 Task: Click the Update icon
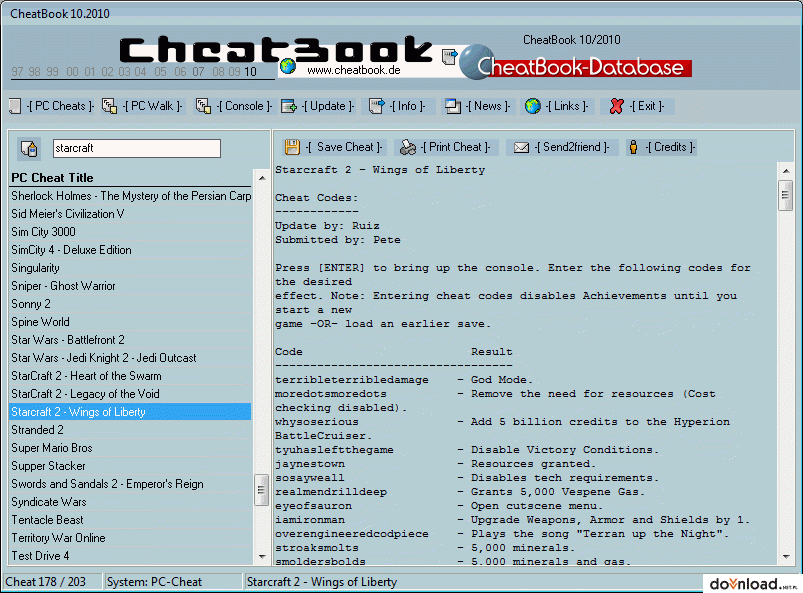pyautogui.click(x=289, y=106)
